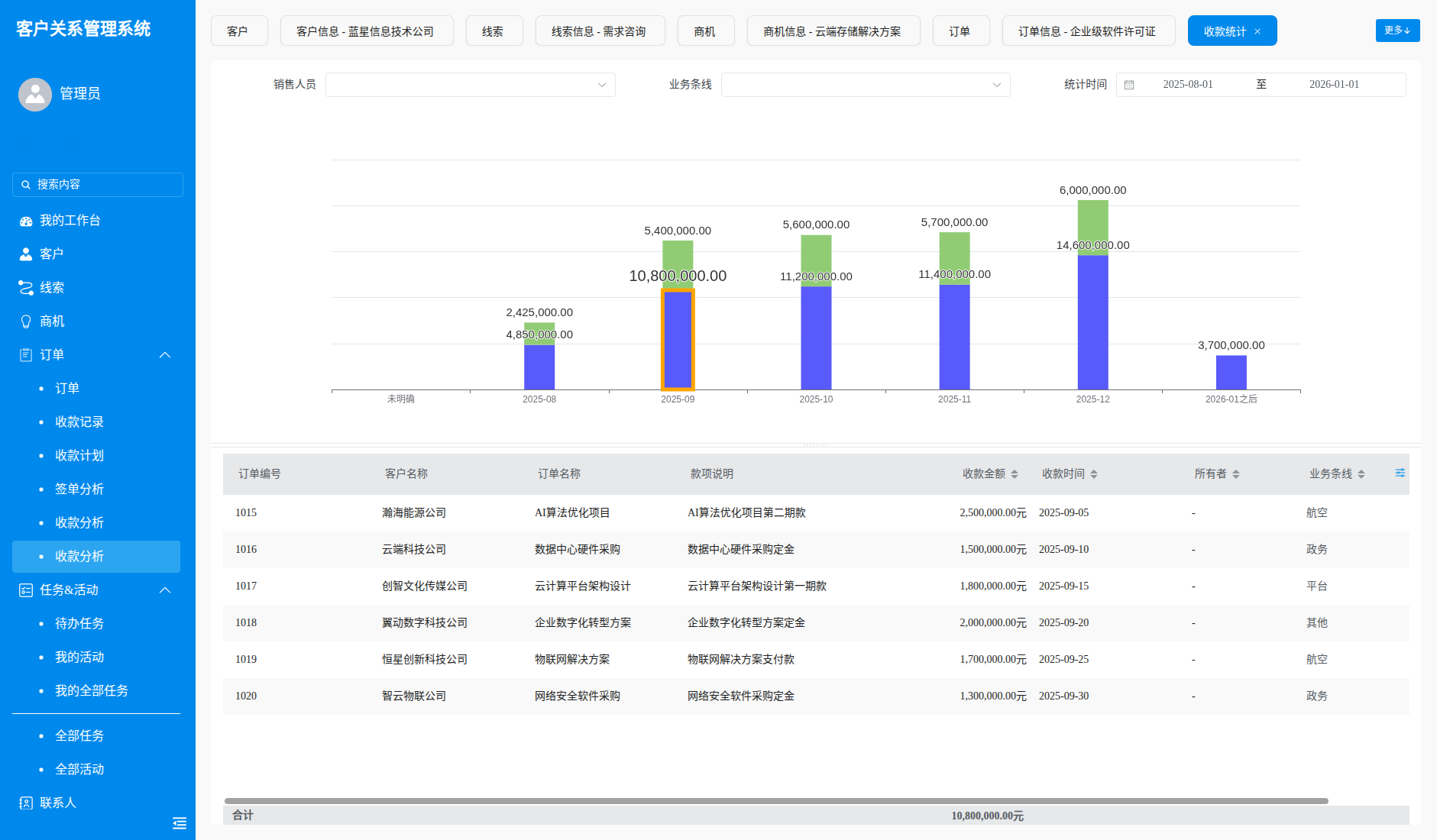This screenshot has width=1437, height=840.
Task: Click the administrator avatar icon
Action: [x=35, y=94]
